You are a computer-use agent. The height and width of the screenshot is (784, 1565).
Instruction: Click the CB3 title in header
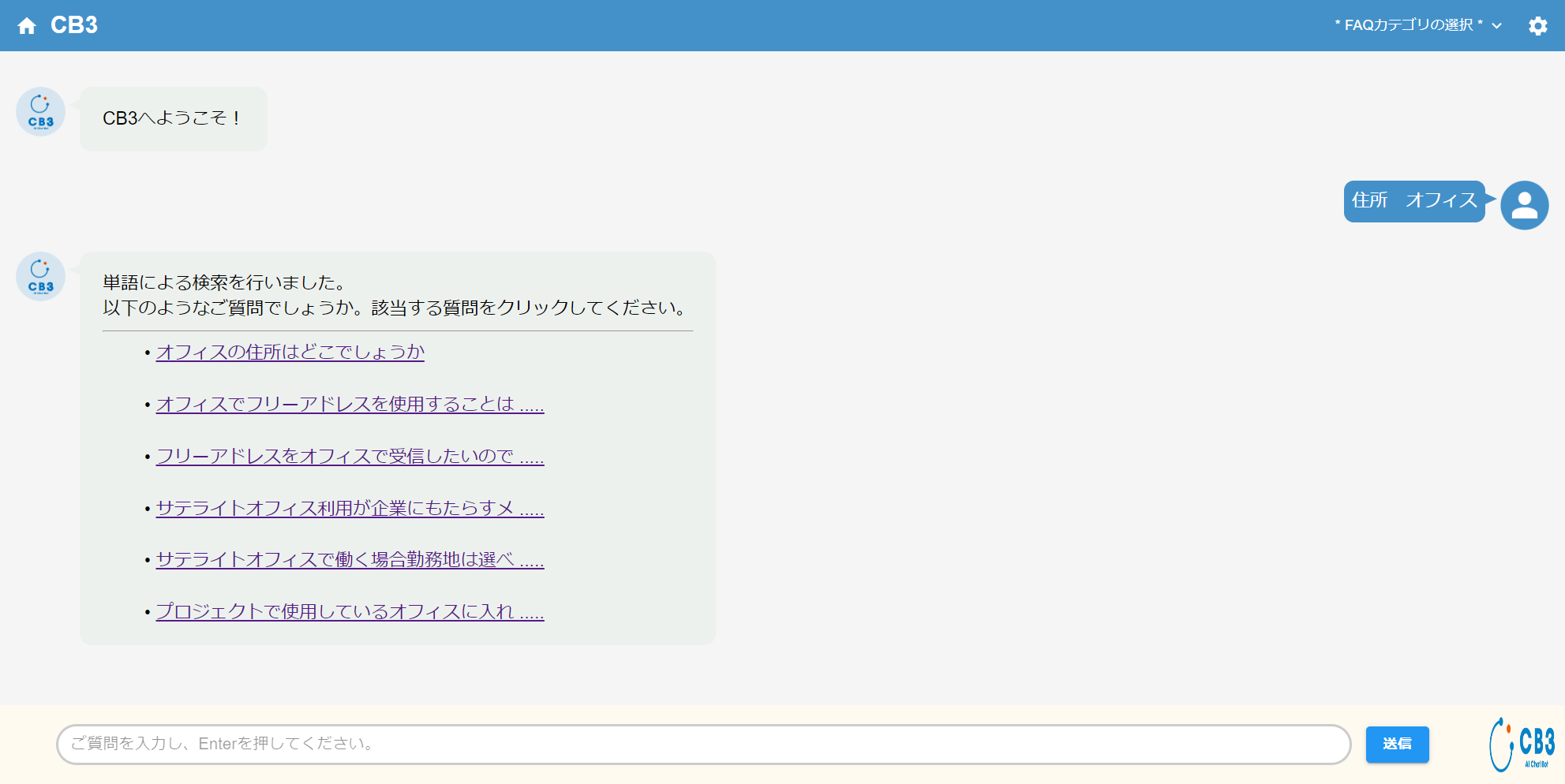74,25
